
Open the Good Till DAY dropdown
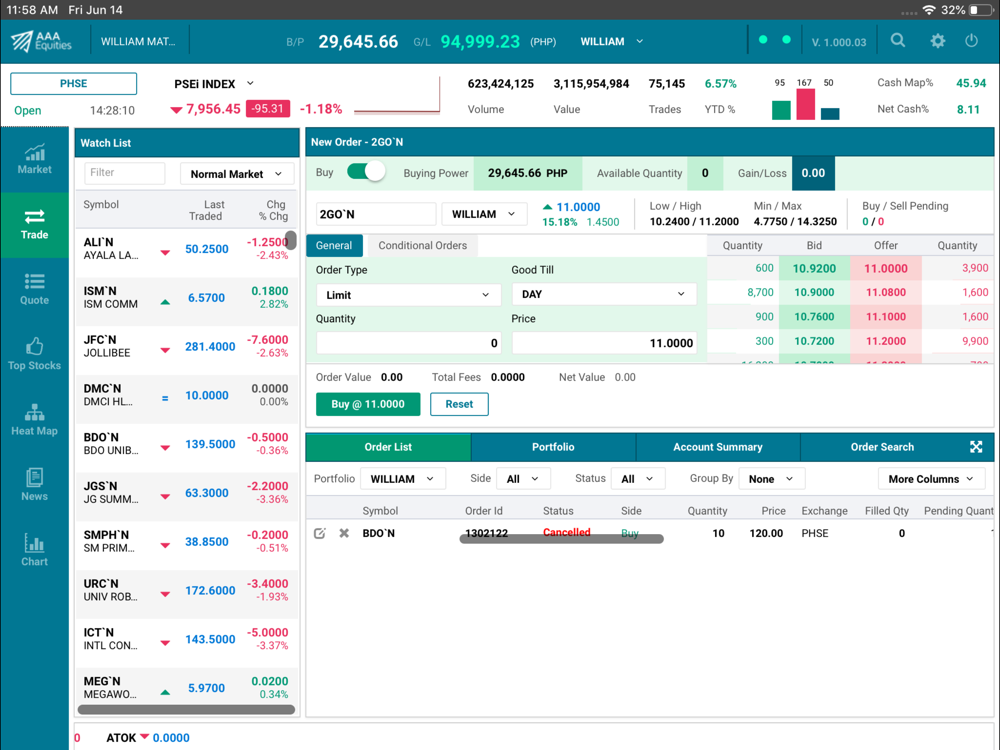(604, 294)
